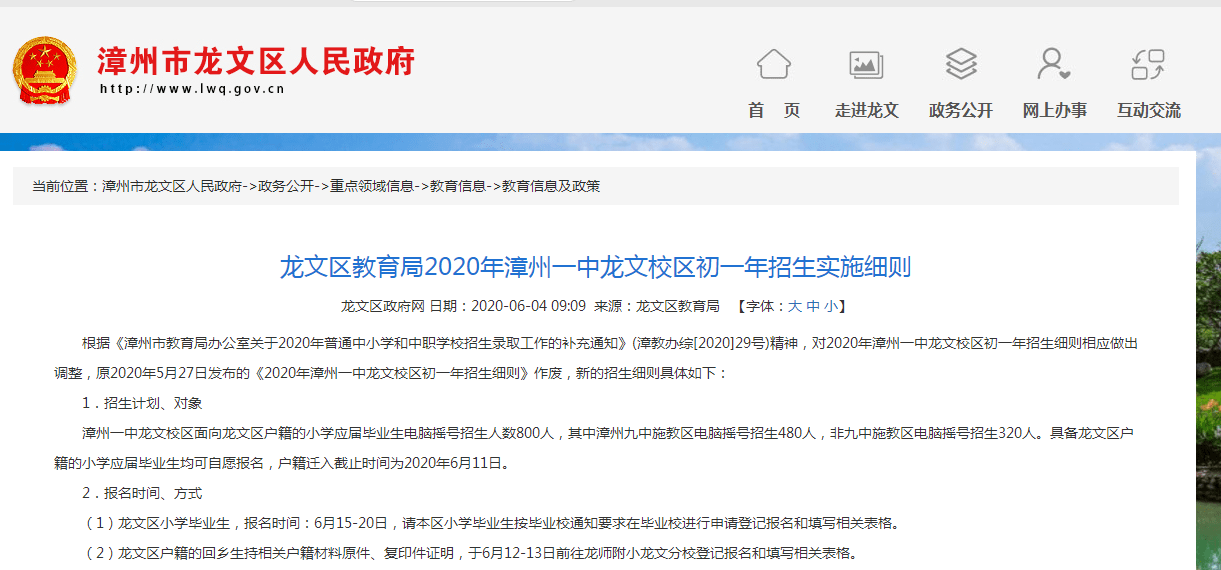1221x570 pixels.
Task: Set font size to 中
Action: [813, 306]
